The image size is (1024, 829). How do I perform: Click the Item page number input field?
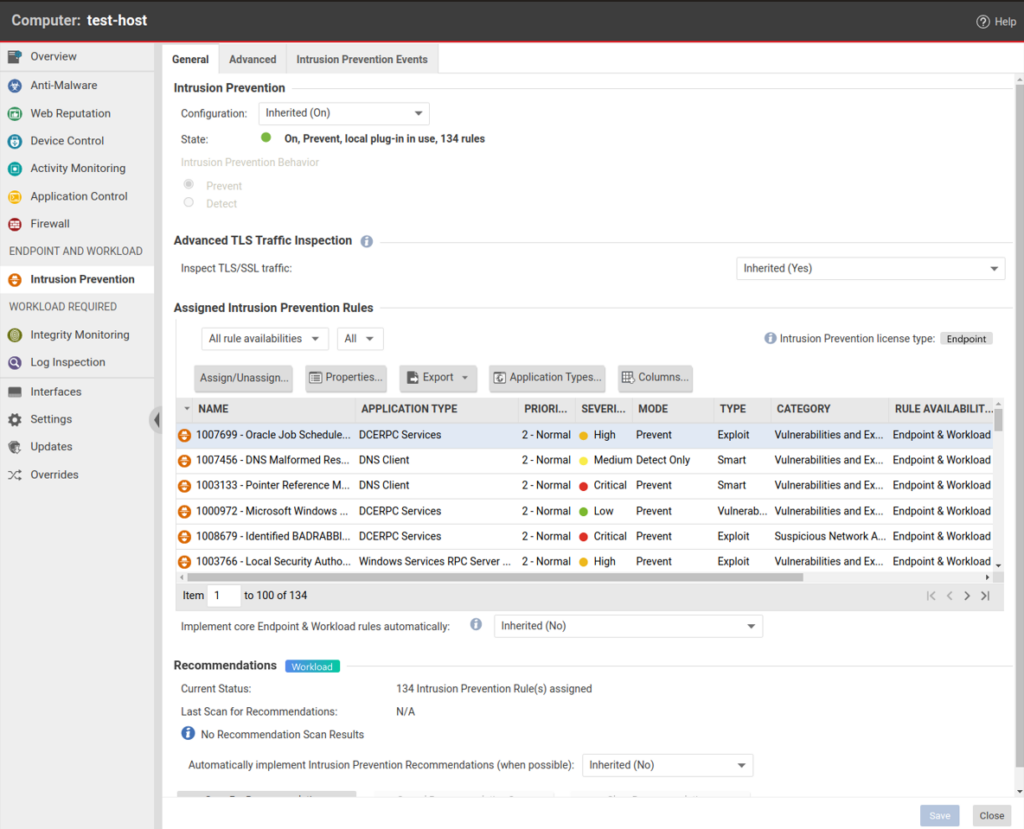224,596
